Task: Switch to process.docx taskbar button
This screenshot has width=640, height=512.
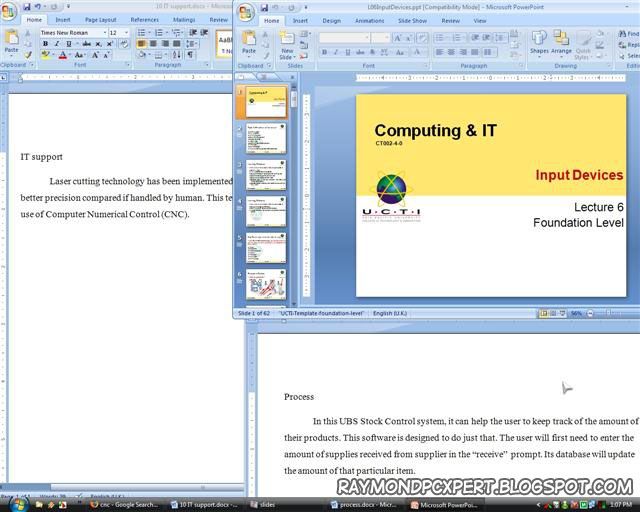Action: tap(364, 505)
